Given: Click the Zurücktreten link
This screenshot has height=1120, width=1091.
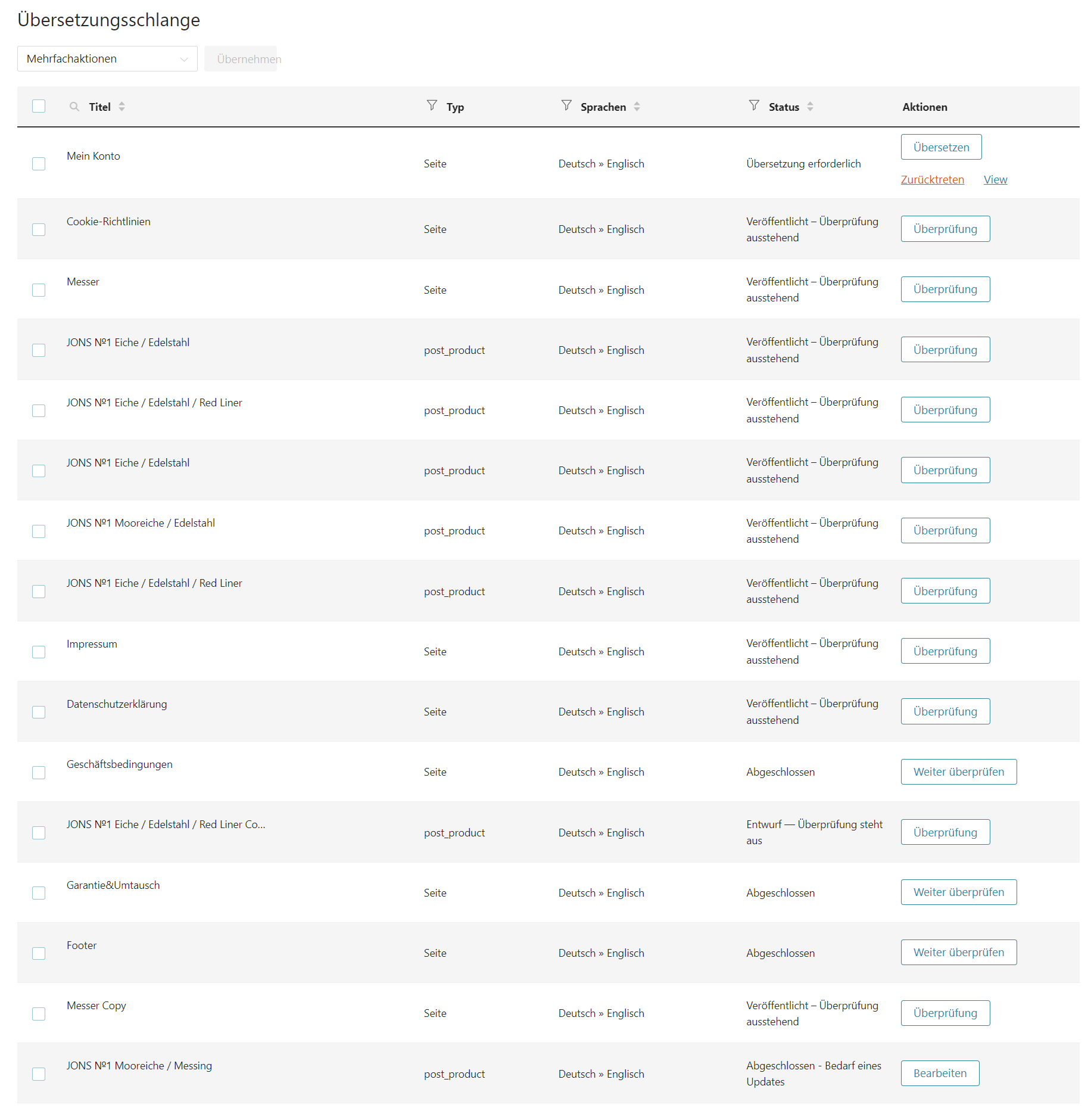Looking at the screenshot, I should click(x=932, y=180).
